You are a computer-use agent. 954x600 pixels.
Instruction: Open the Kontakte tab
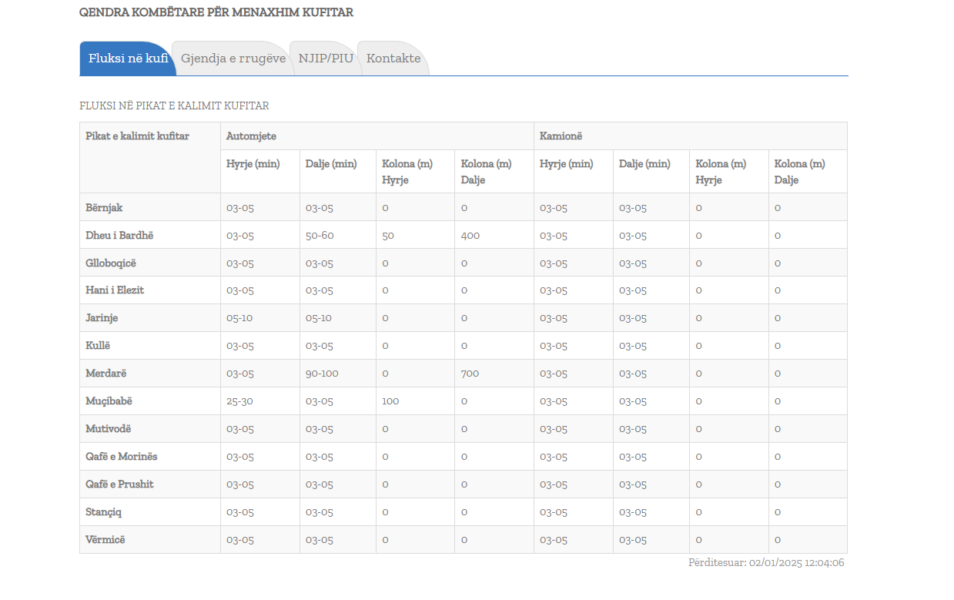point(393,58)
